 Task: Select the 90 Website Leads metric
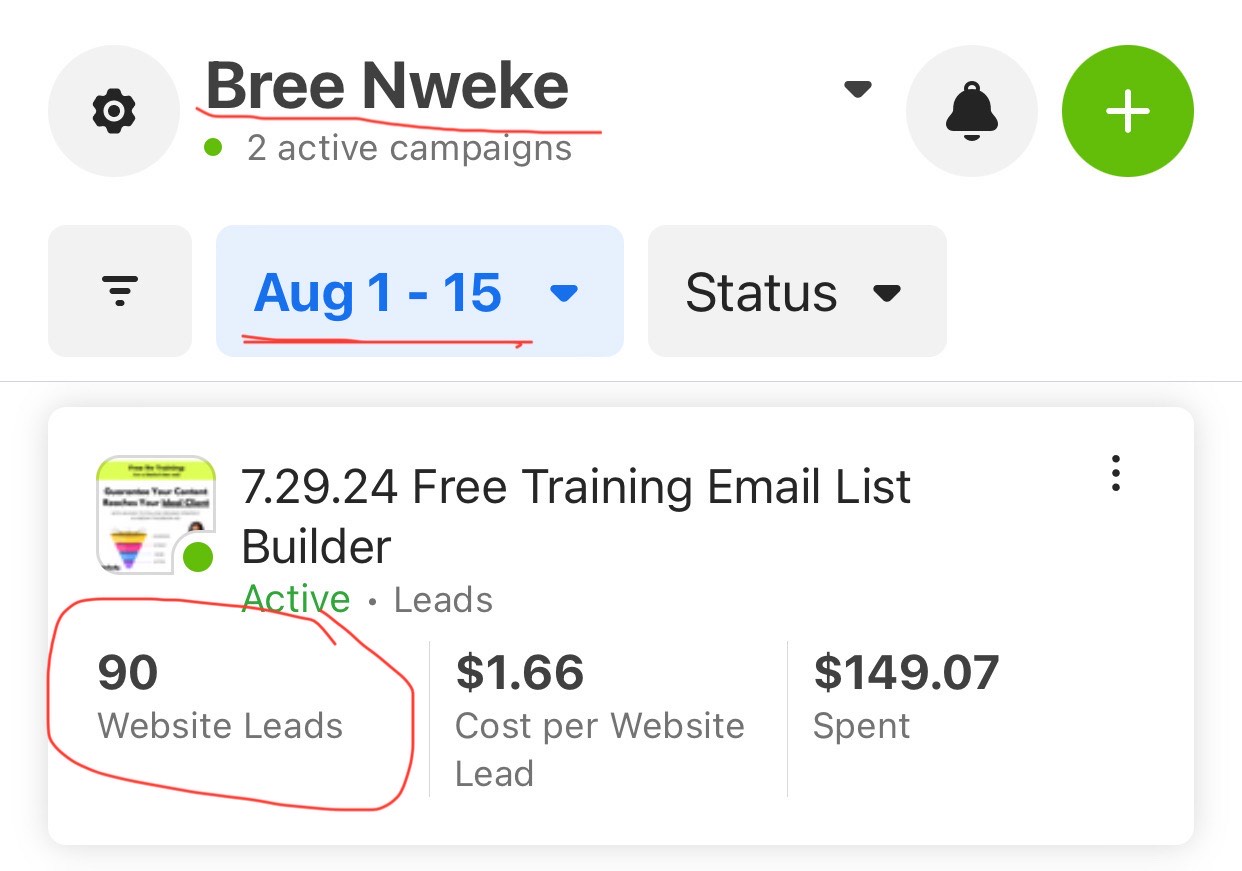220,697
